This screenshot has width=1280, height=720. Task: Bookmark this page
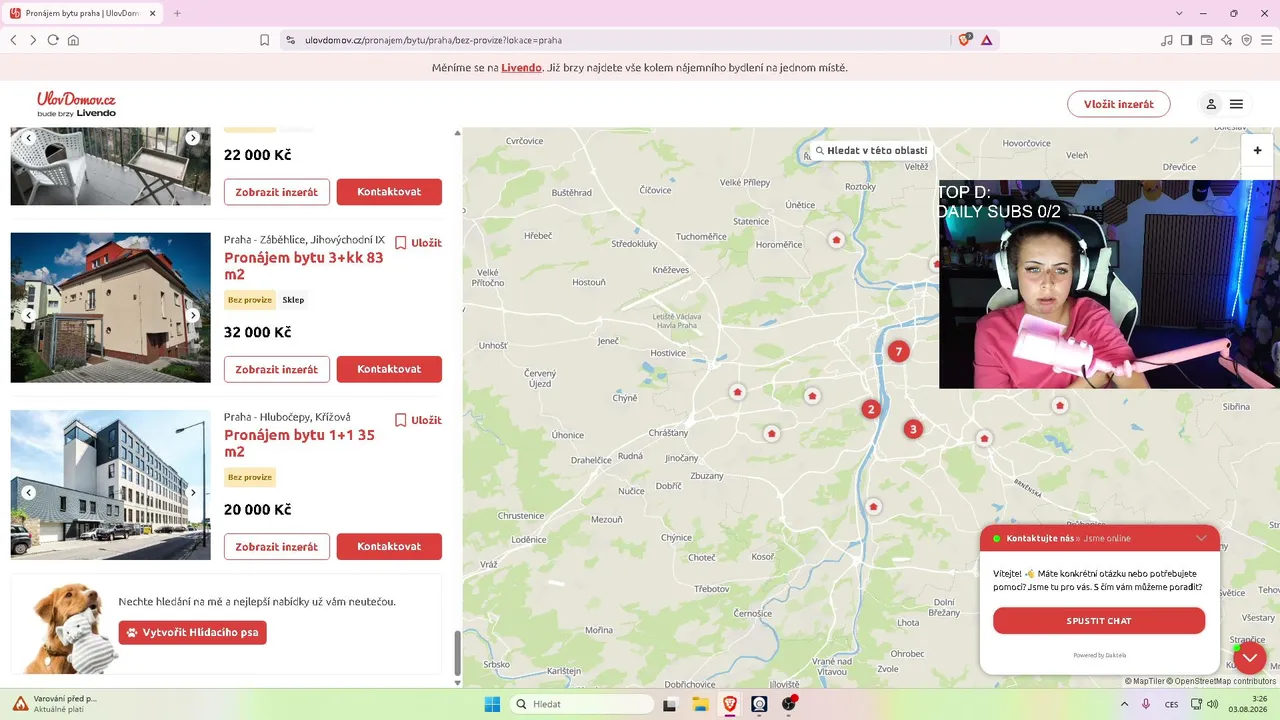pos(264,40)
